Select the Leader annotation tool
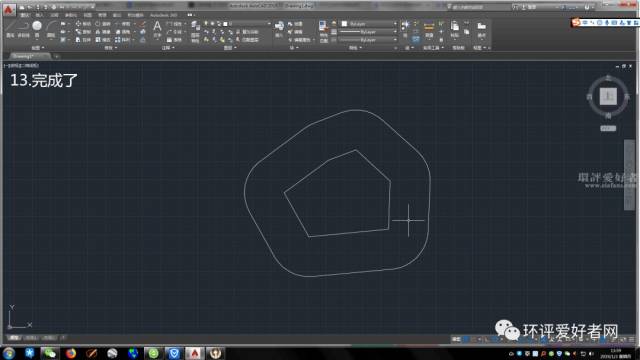The image size is (640, 360). (x=174, y=32)
